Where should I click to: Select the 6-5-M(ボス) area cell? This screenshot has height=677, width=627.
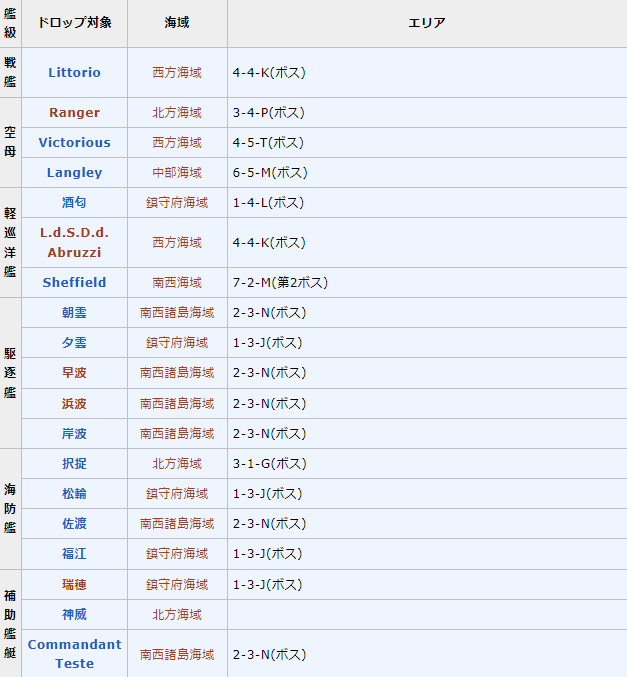[x=427, y=173]
